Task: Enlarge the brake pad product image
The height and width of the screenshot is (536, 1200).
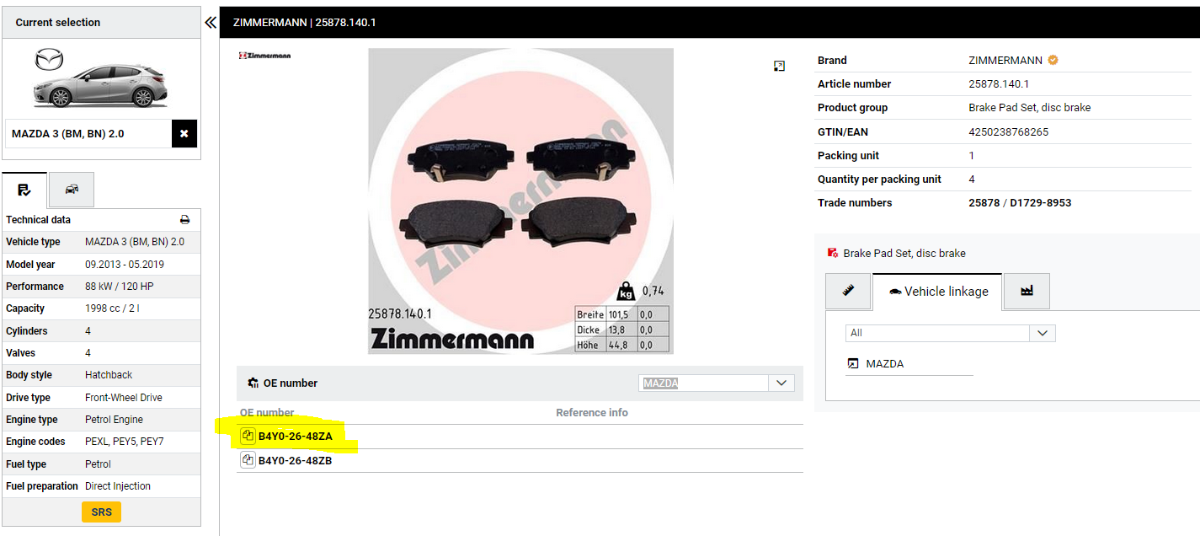Action: pos(520,201)
